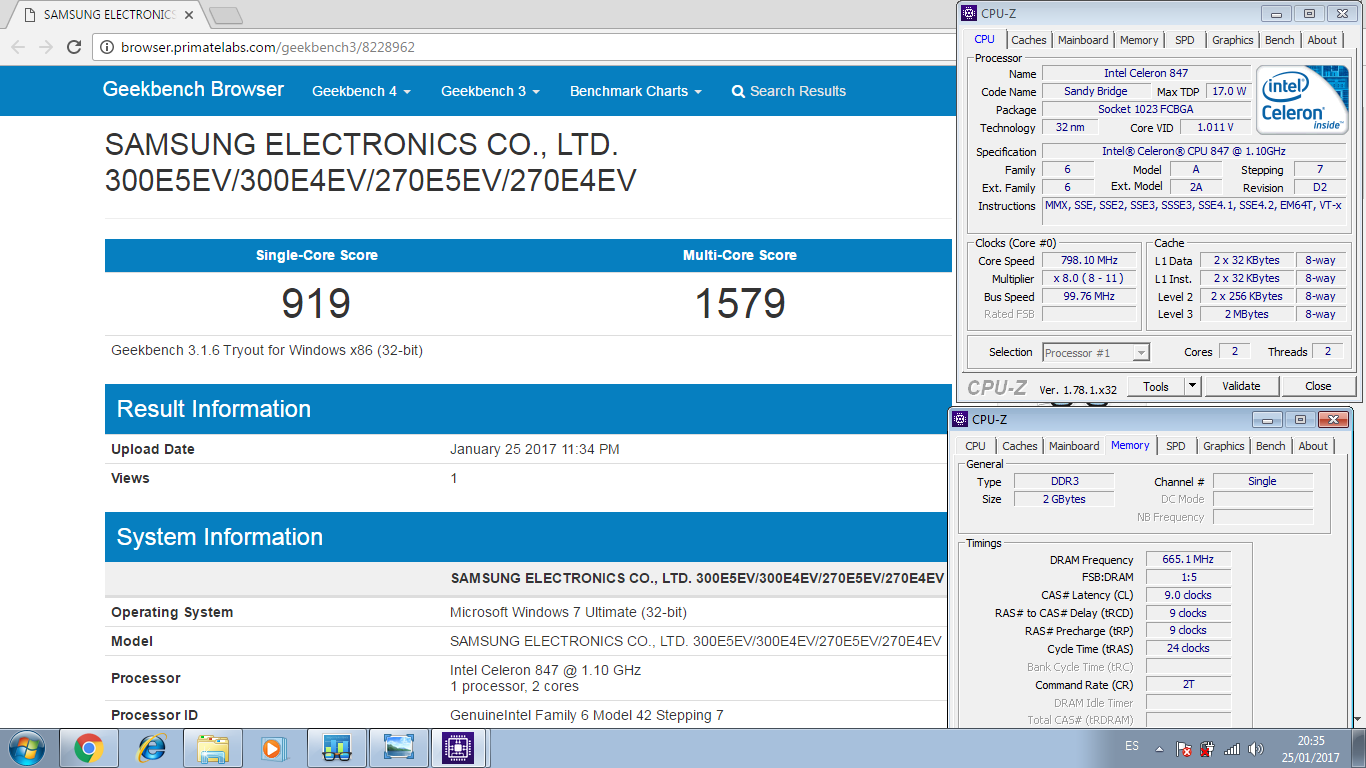This screenshot has width=1366, height=768.
Task: Switch to Caches tab in CPU-Z Memory window
Action: point(1020,446)
